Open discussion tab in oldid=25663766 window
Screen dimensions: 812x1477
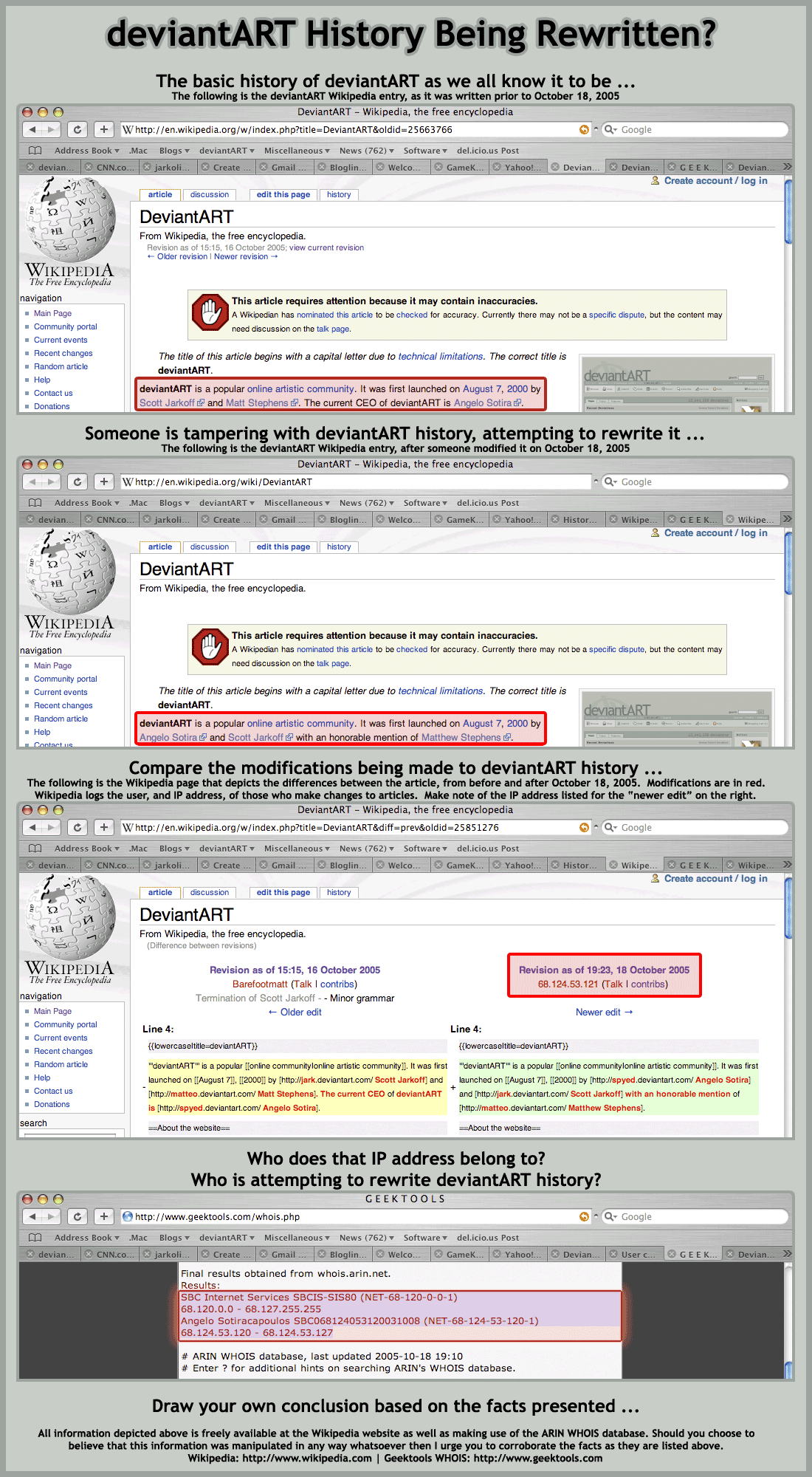(x=210, y=195)
